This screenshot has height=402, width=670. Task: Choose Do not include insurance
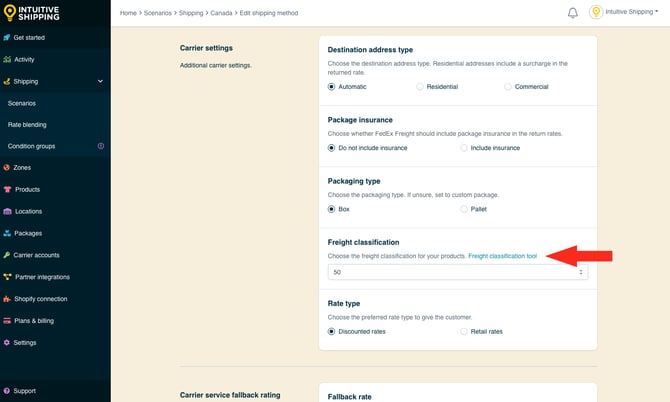pos(331,148)
